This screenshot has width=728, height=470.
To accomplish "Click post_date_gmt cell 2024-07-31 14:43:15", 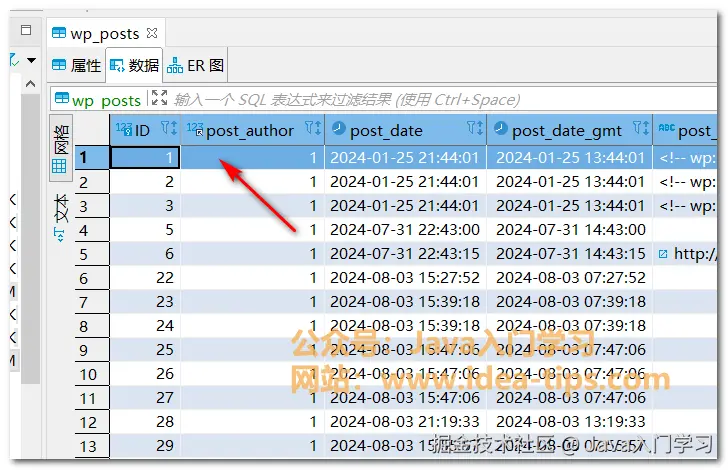I will 570,254.
